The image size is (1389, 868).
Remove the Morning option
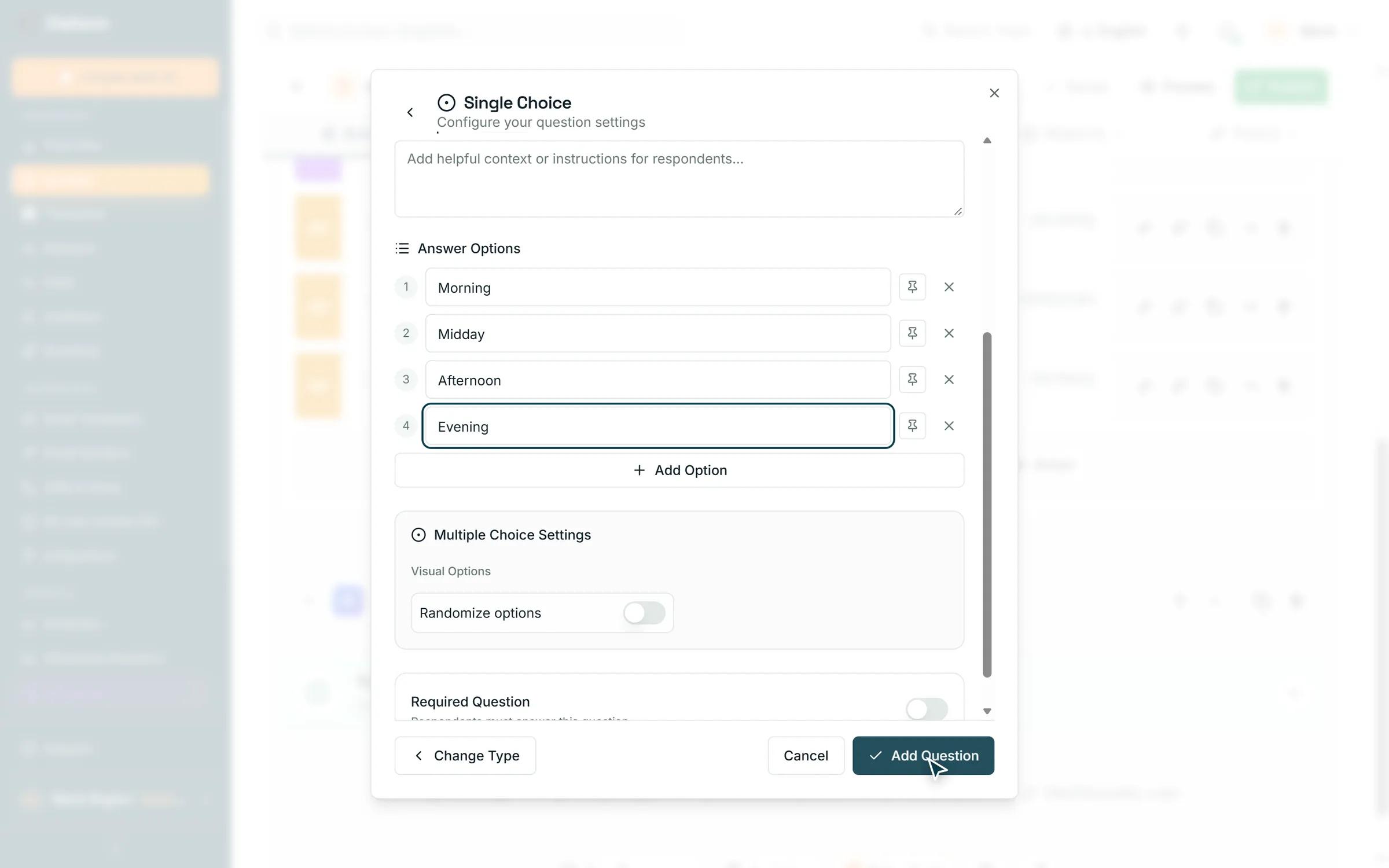(949, 287)
